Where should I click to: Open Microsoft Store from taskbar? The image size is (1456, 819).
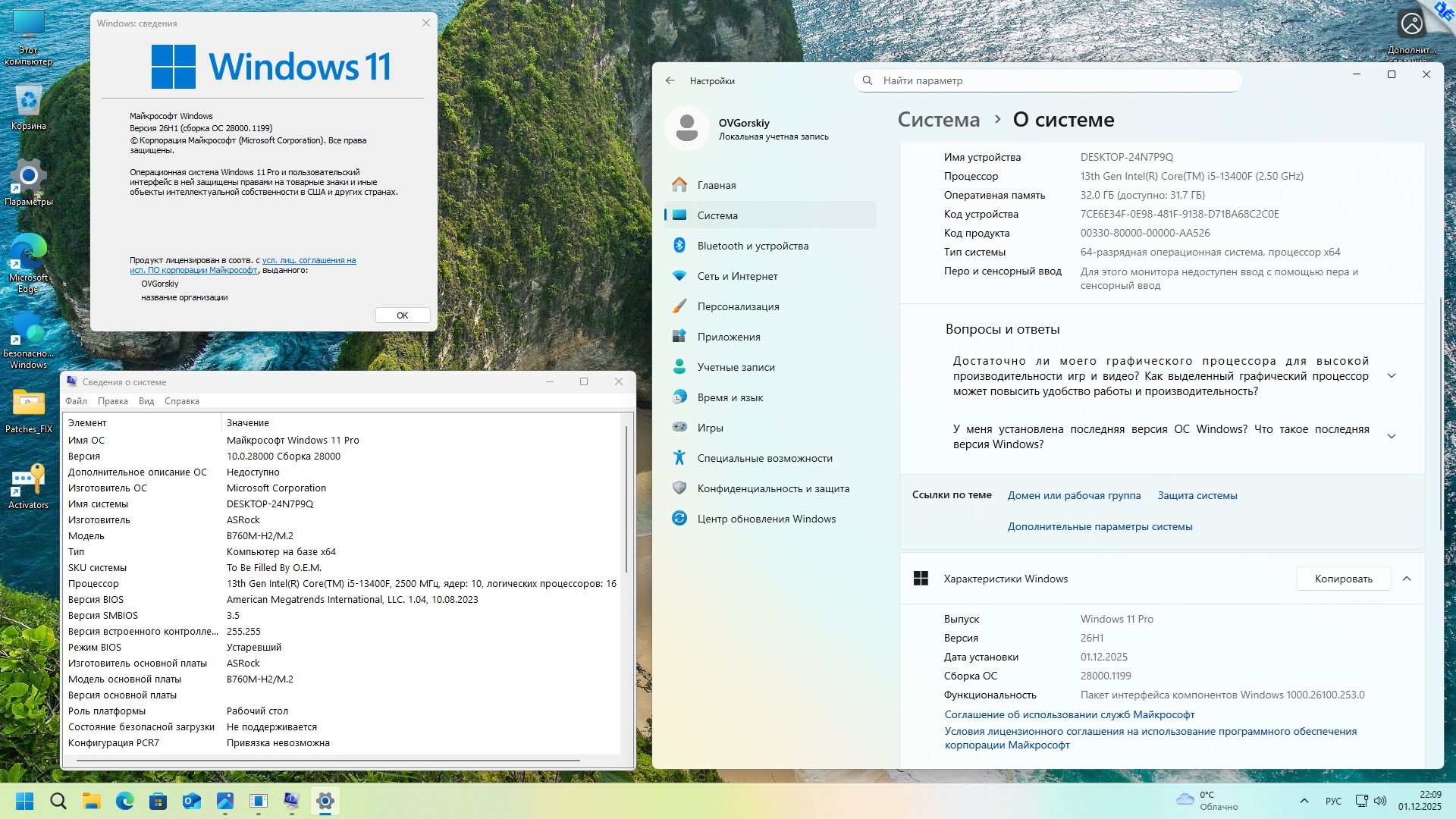tap(158, 801)
